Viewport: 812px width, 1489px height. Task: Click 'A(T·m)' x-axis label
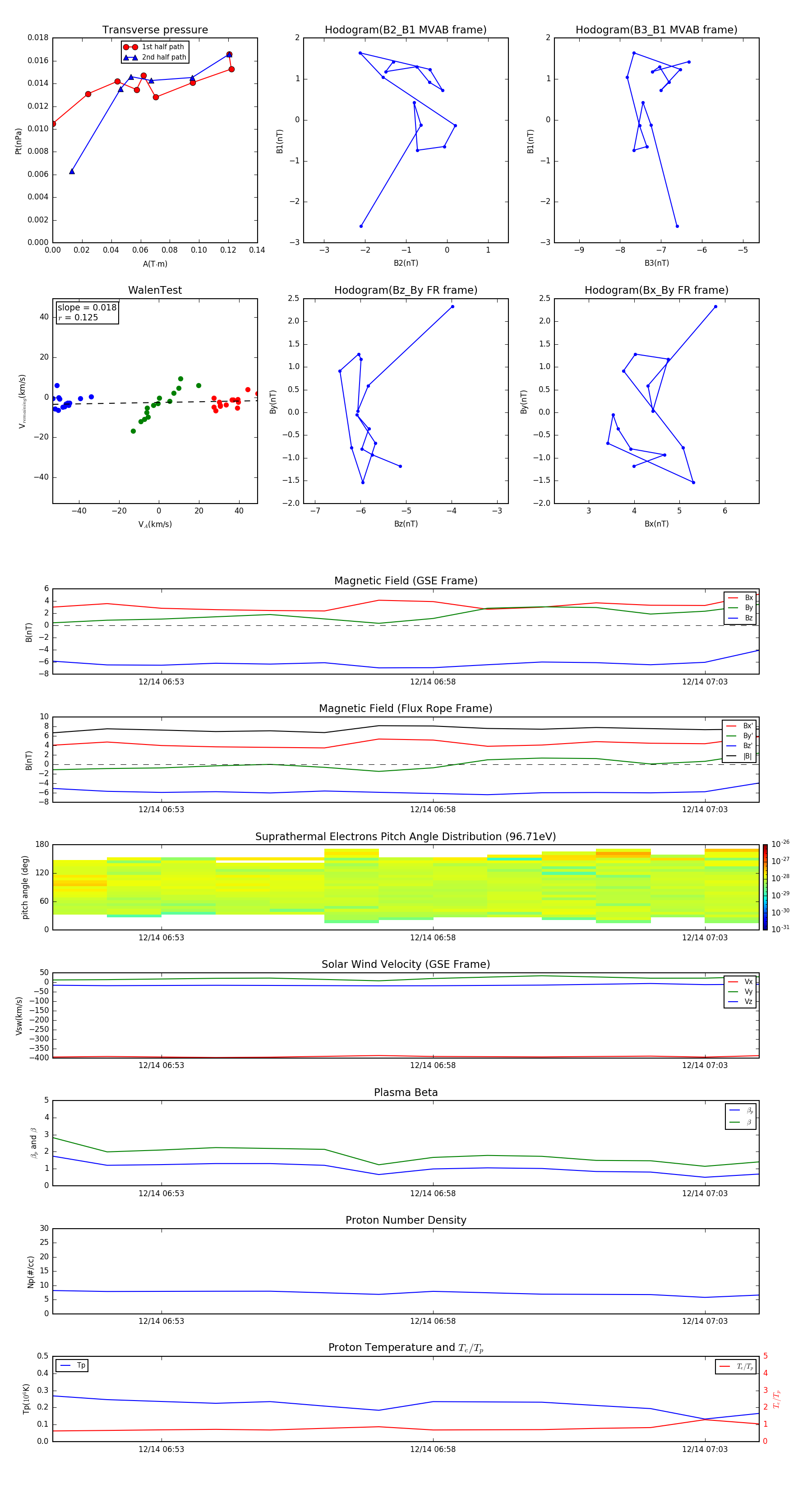155,264
